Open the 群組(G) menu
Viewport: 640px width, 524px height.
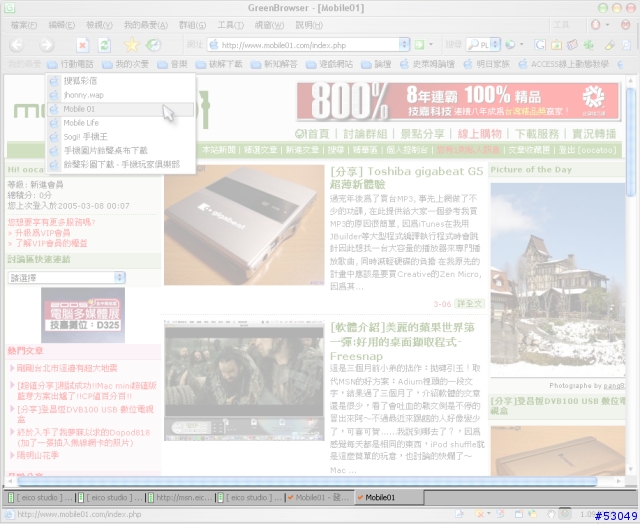click(x=192, y=25)
